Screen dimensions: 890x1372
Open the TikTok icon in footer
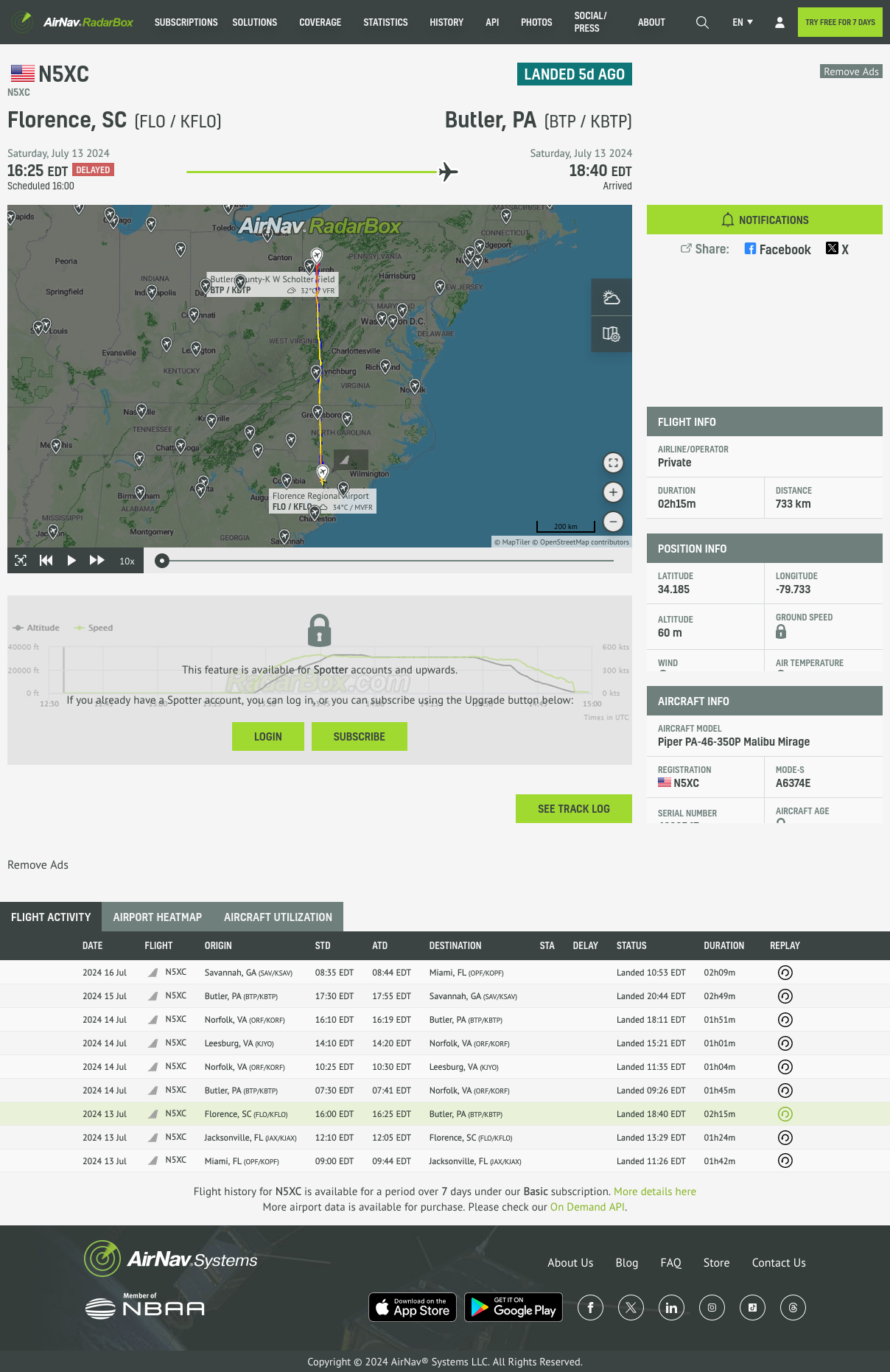pyautogui.click(x=752, y=1308)
